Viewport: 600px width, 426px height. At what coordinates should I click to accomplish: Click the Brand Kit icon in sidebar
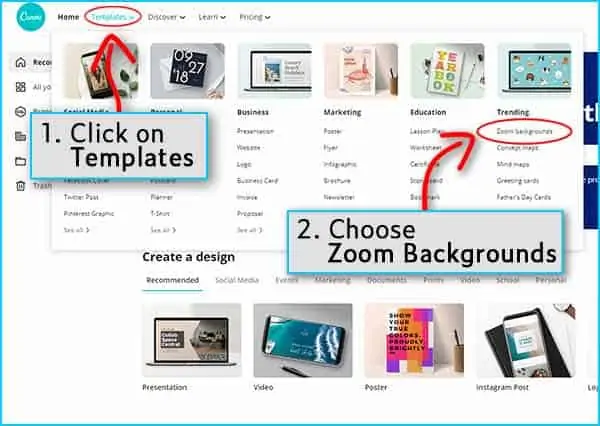tap(21, 112)
